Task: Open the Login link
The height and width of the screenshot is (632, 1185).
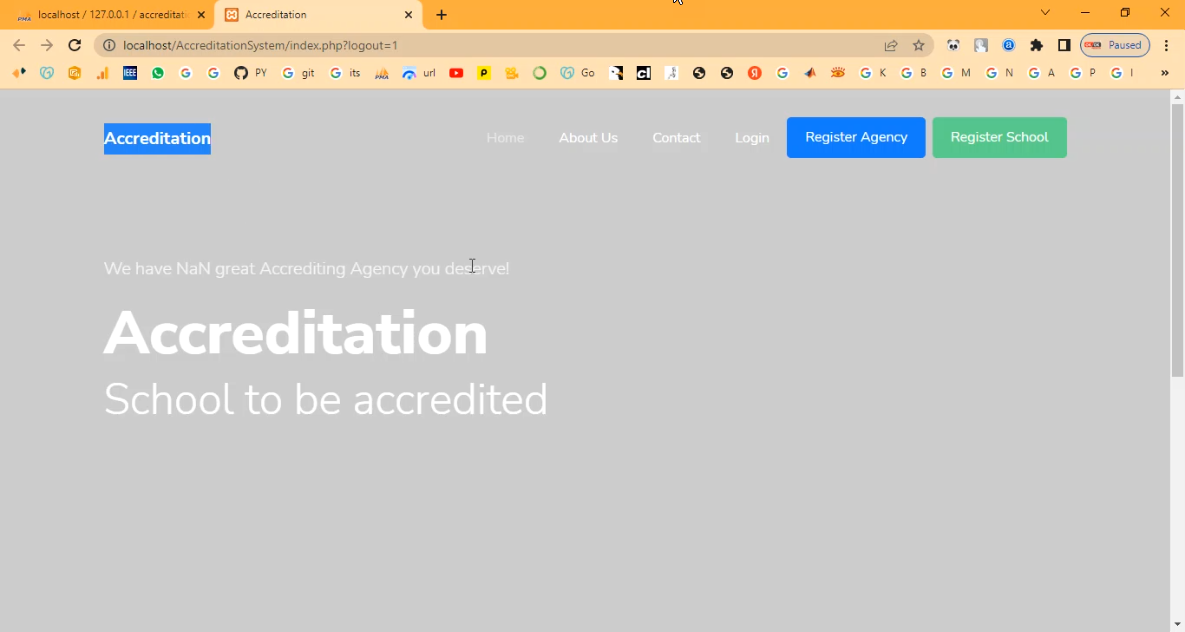Action: click(x=752, y=138)
